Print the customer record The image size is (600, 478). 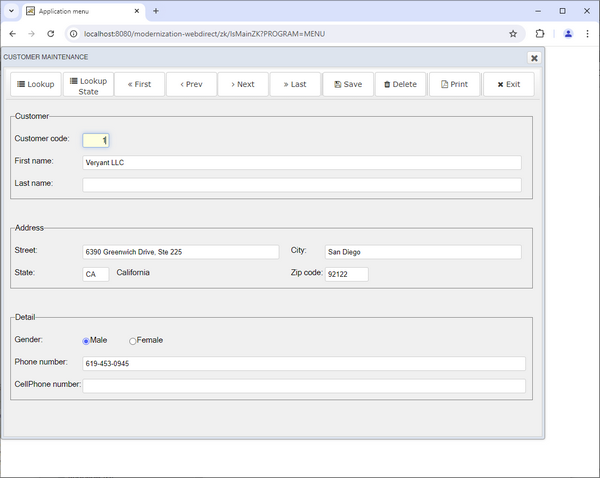454,84
